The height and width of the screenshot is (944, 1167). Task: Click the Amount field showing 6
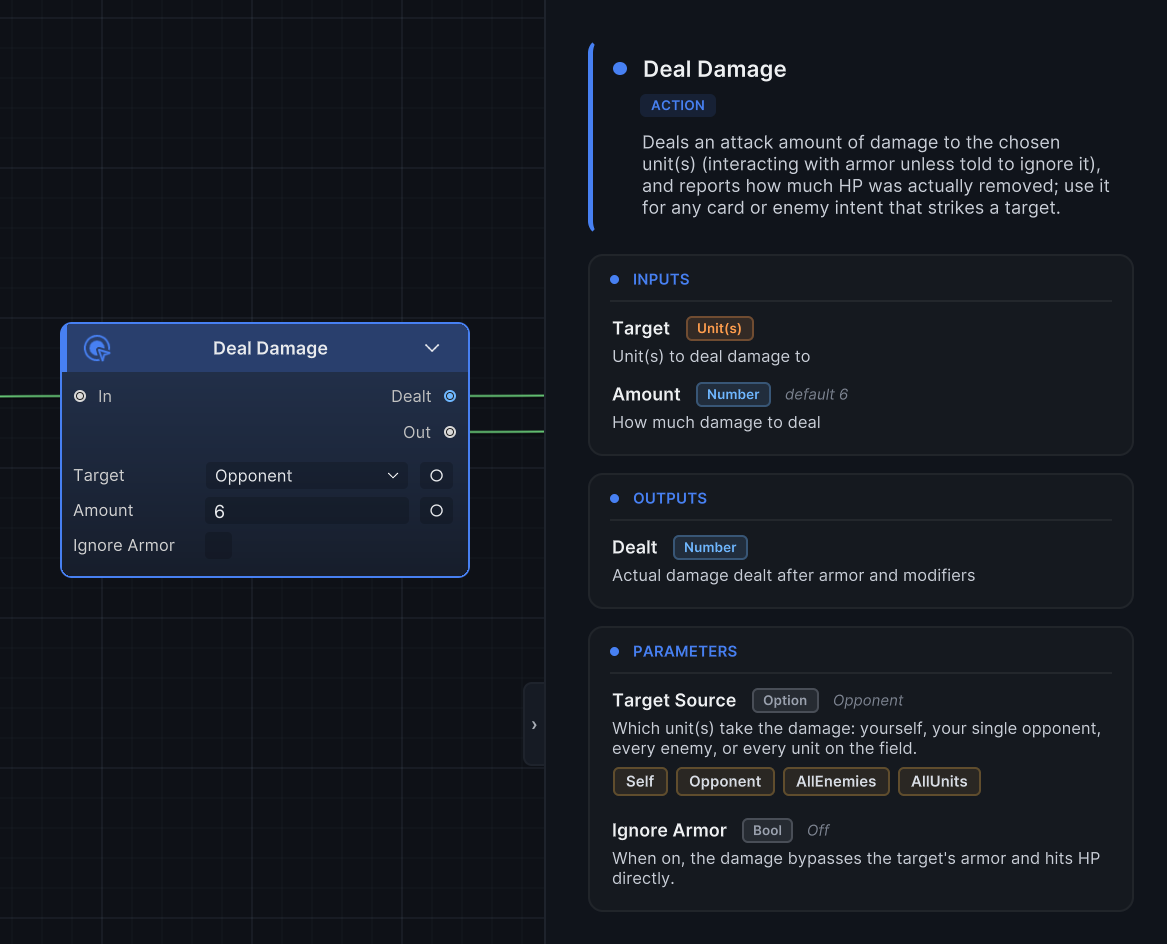coord(307,511)
